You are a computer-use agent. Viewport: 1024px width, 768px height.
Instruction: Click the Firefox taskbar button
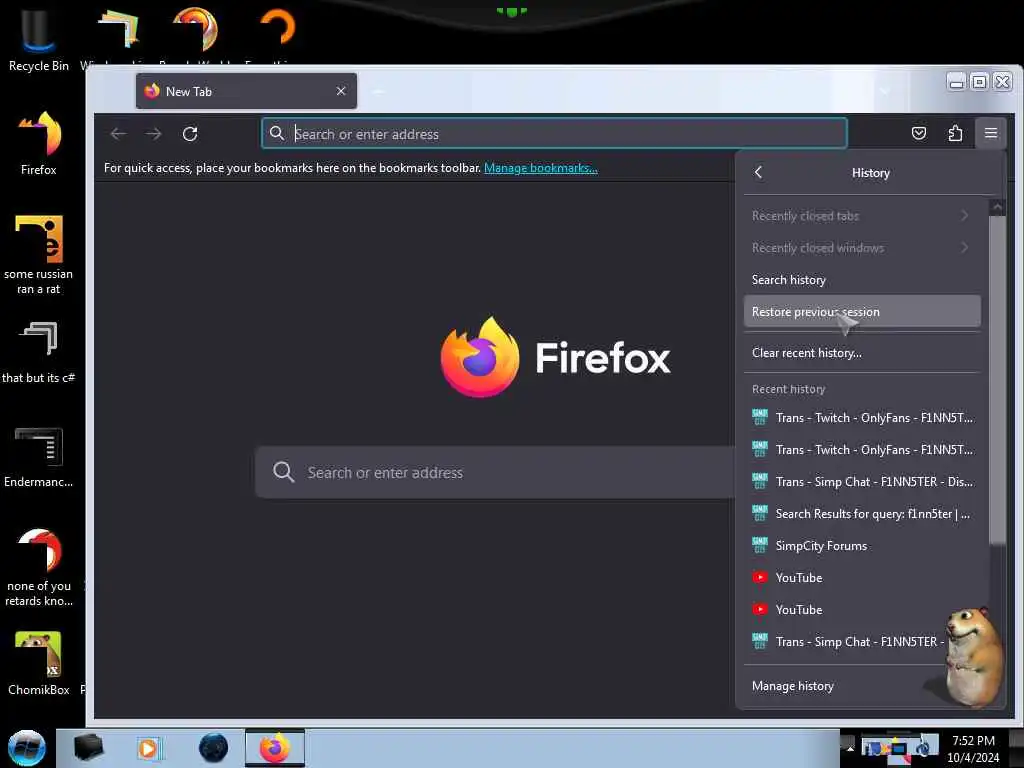(x=275, y=748)
